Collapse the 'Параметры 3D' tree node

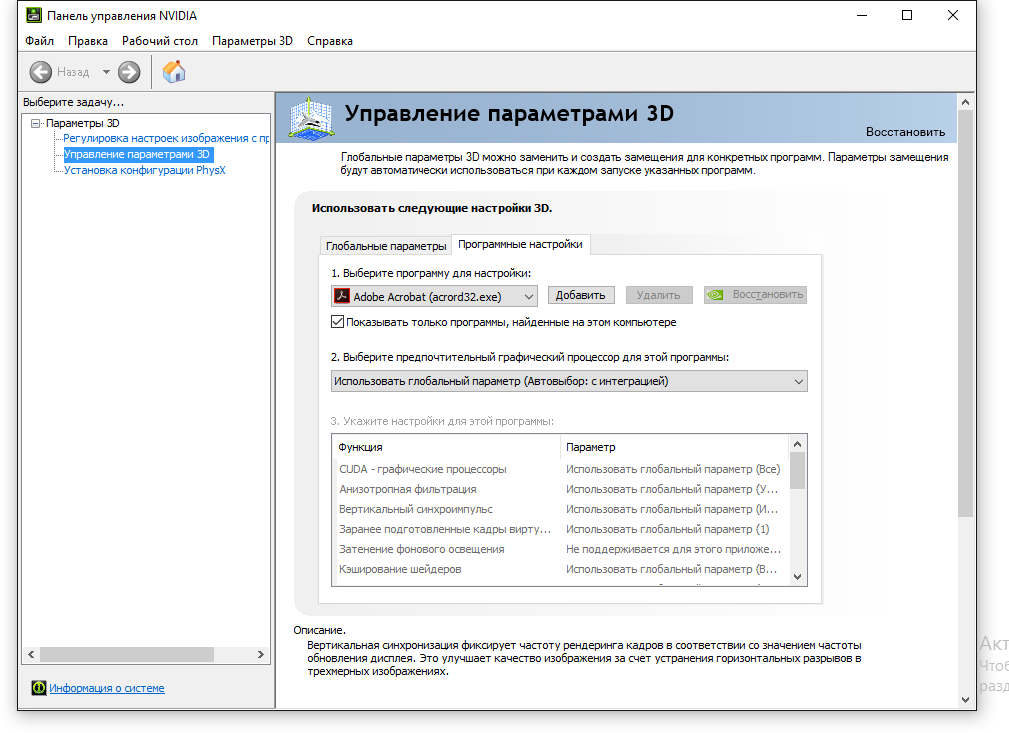click(36, 123)
